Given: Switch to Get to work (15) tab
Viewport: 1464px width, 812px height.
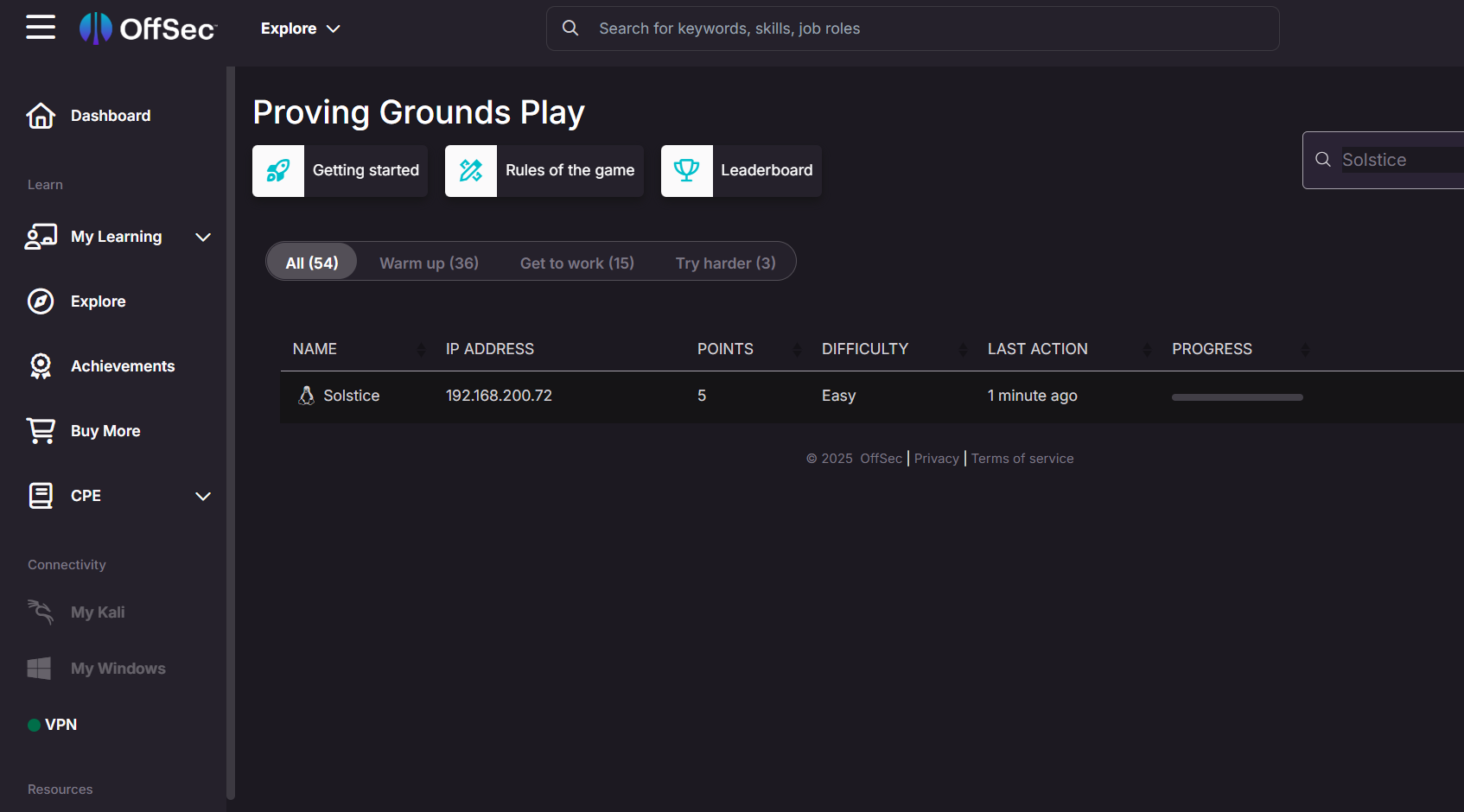Looking at the screenshot, I should click(x=577, y=263).
